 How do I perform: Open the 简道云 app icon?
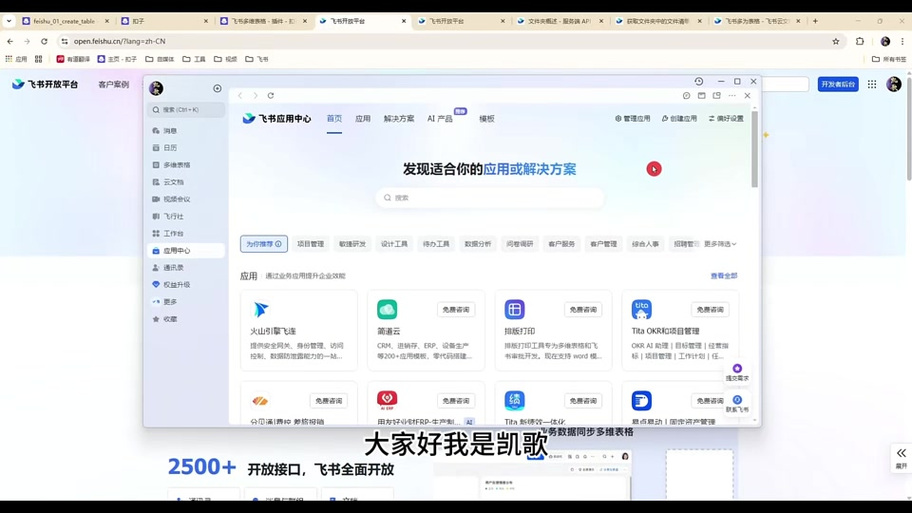(x=387, y=309)
